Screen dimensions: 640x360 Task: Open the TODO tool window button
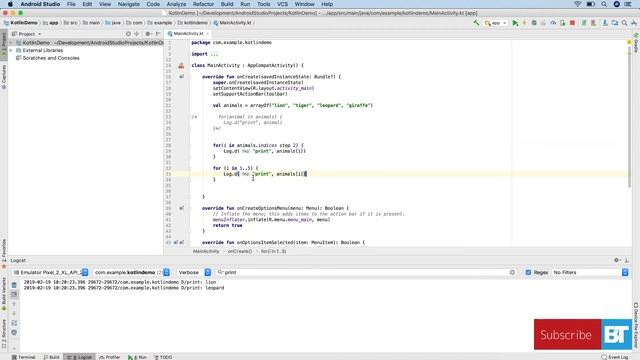pyautogui.click(x=163, y=357)
